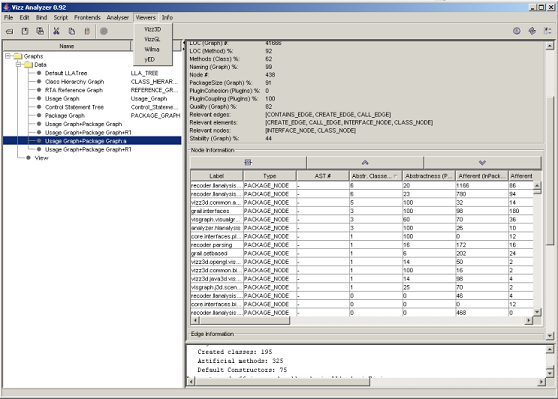Sort by the Afferent (InPack... column header
The height and width of the screenshot is (399, 558).
coord(482,176)
